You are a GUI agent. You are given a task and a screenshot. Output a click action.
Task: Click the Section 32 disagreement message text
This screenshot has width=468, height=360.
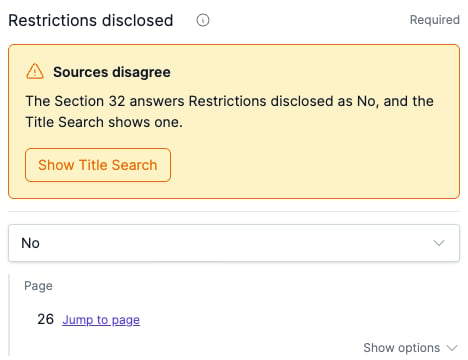point(229,111)
